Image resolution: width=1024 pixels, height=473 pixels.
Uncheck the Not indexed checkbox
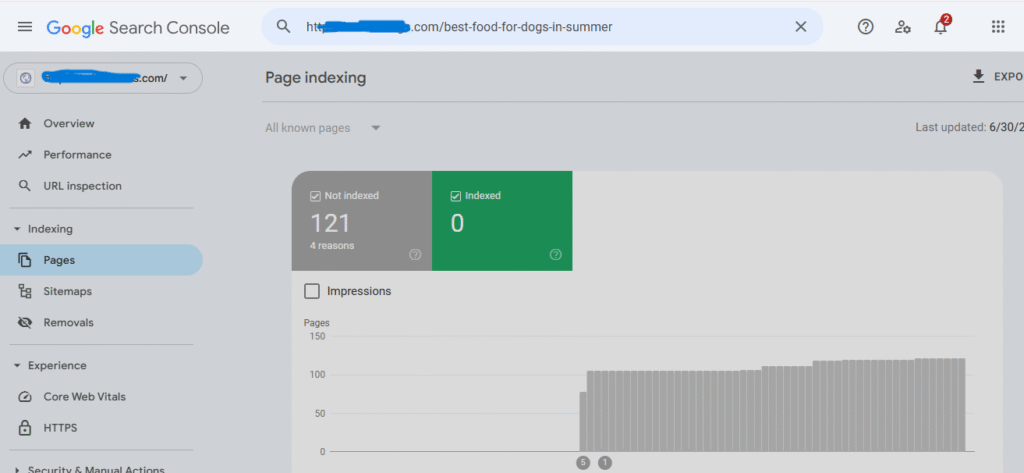pyautogui.click(x=316, y=196)
